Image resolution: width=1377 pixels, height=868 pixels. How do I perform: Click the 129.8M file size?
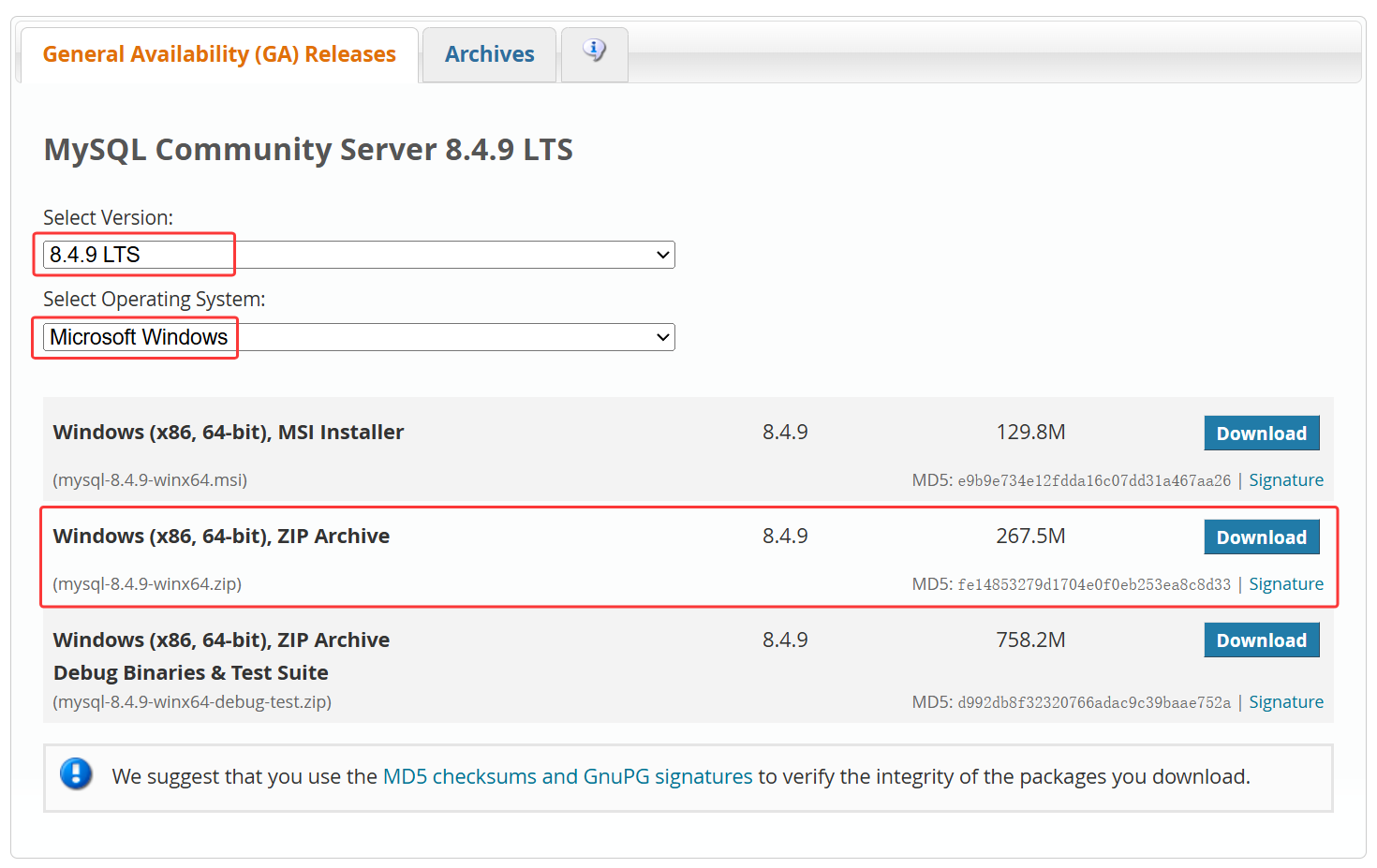[1030, 433]
